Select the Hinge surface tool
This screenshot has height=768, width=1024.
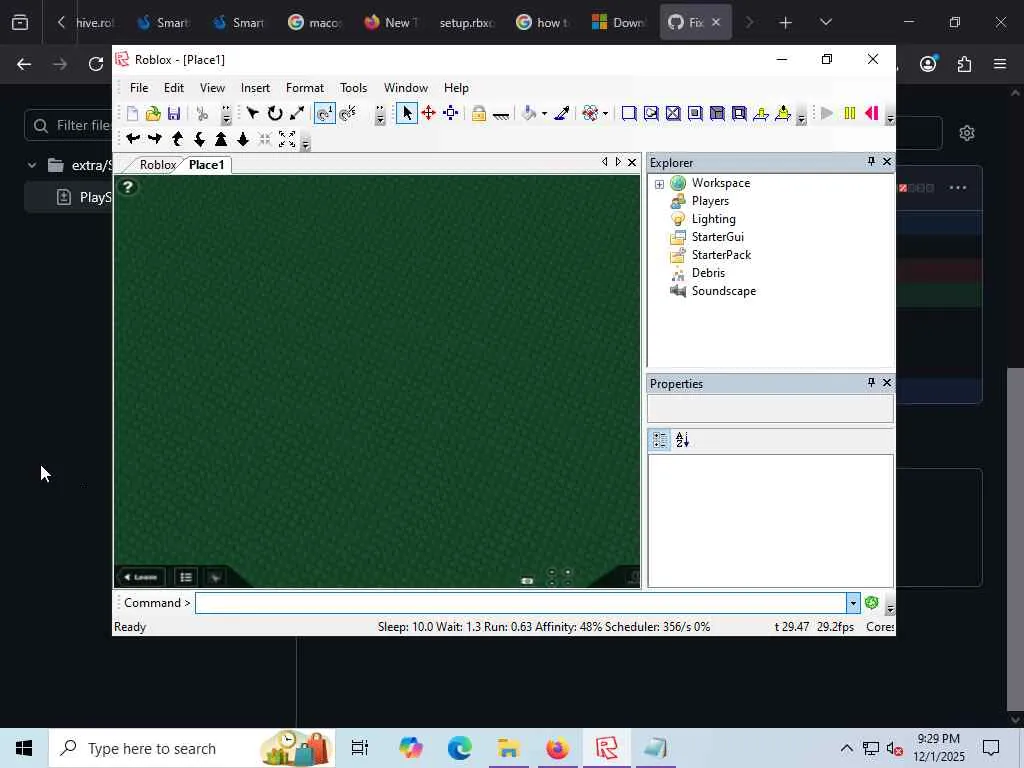[x=761, y=114]
